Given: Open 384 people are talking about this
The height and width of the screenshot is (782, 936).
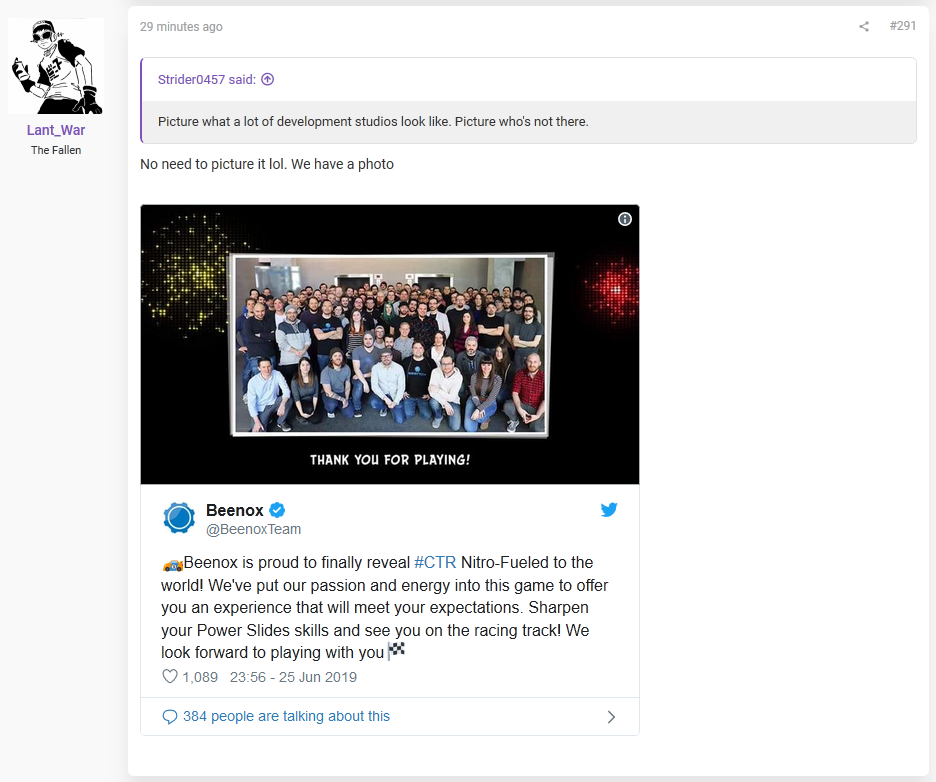Looking at the screenshot, I should [x=287, y=716].
